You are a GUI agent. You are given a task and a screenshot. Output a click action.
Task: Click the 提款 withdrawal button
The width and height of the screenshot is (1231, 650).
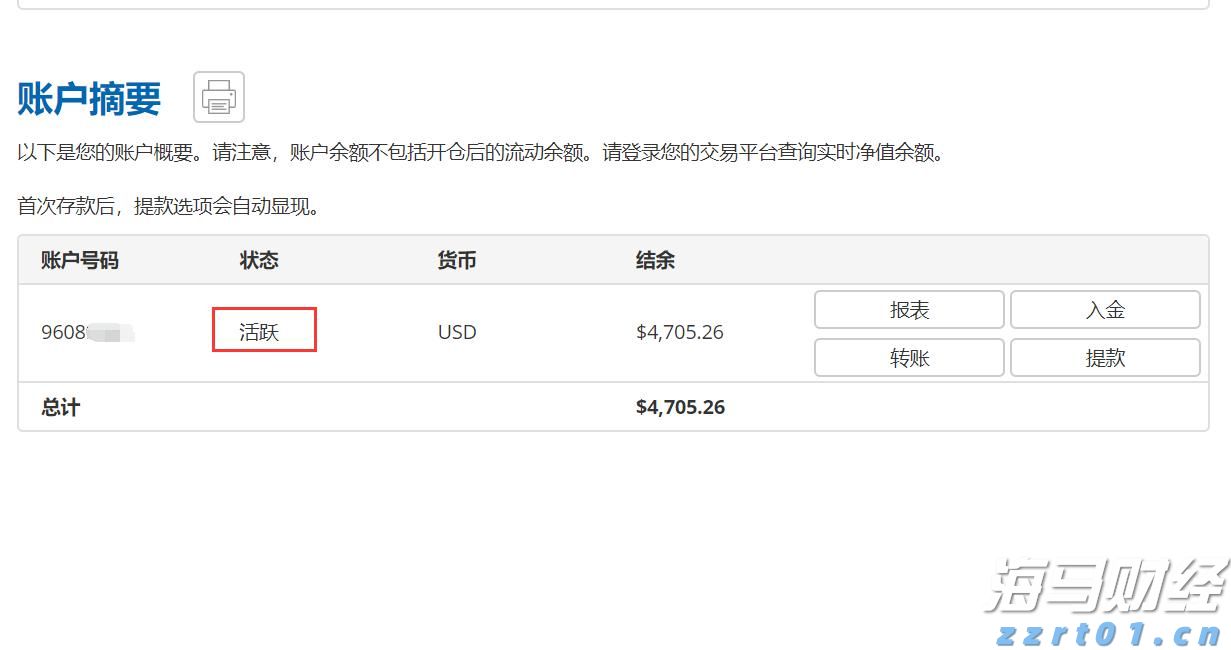1104,357
